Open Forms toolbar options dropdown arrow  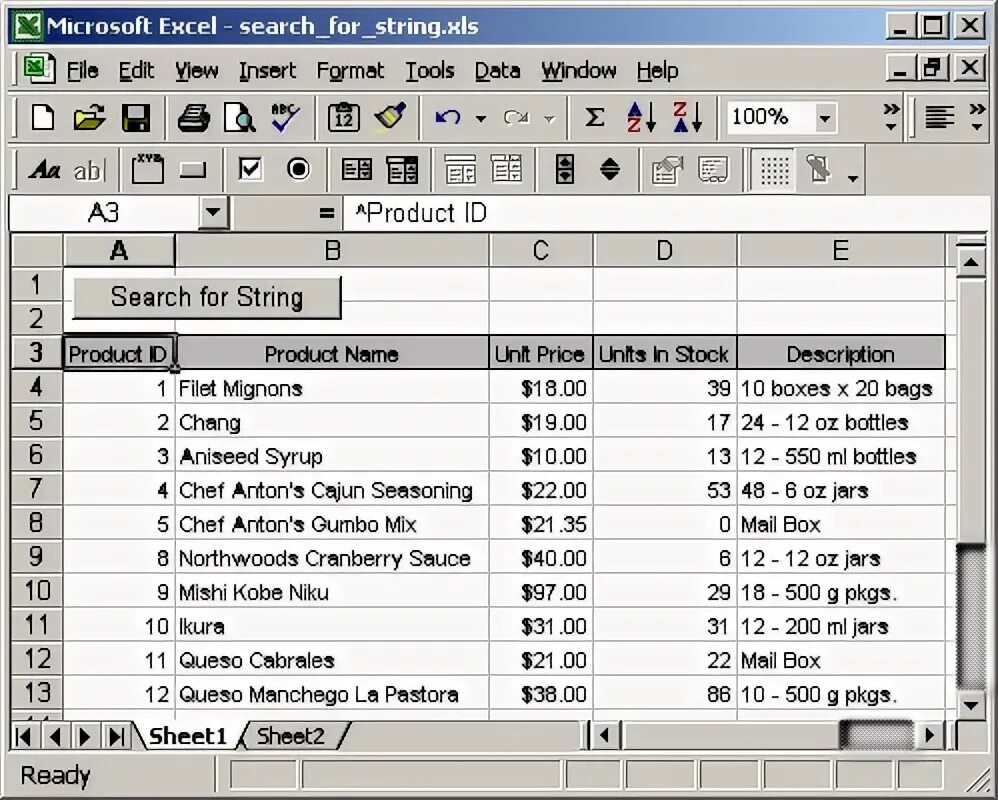click(x=853, y=179)
